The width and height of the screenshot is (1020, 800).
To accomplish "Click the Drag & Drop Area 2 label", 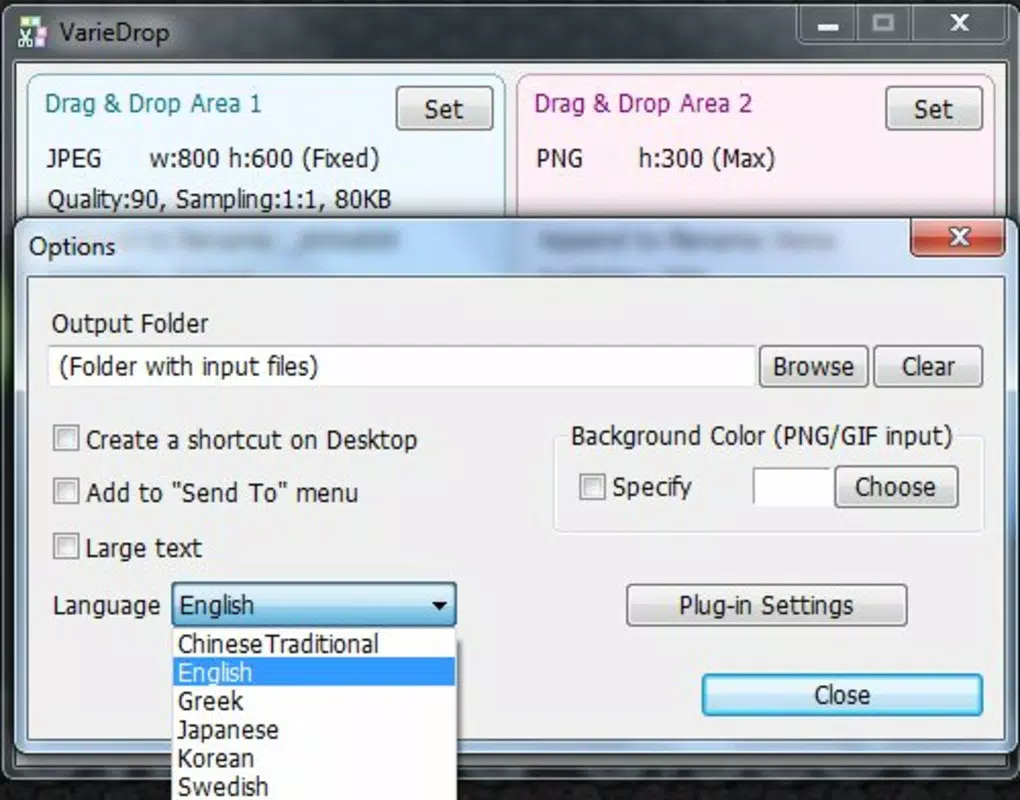I will tap(643, 103).
